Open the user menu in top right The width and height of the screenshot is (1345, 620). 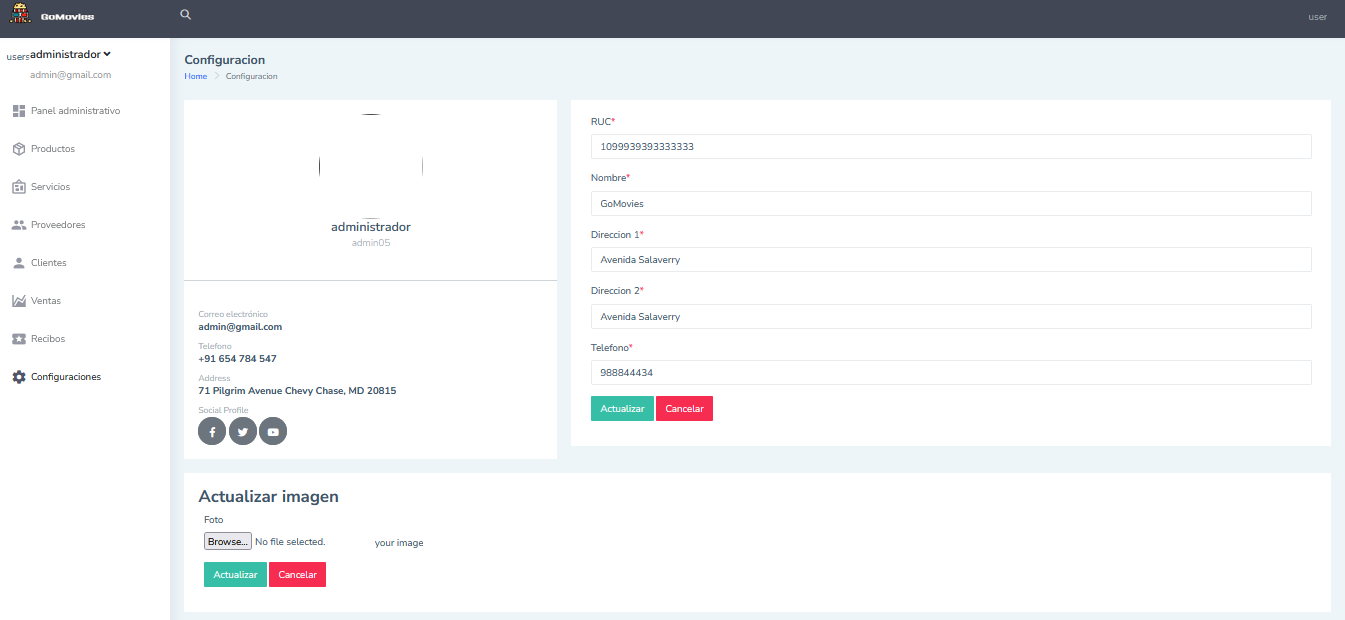[1317, 17]
